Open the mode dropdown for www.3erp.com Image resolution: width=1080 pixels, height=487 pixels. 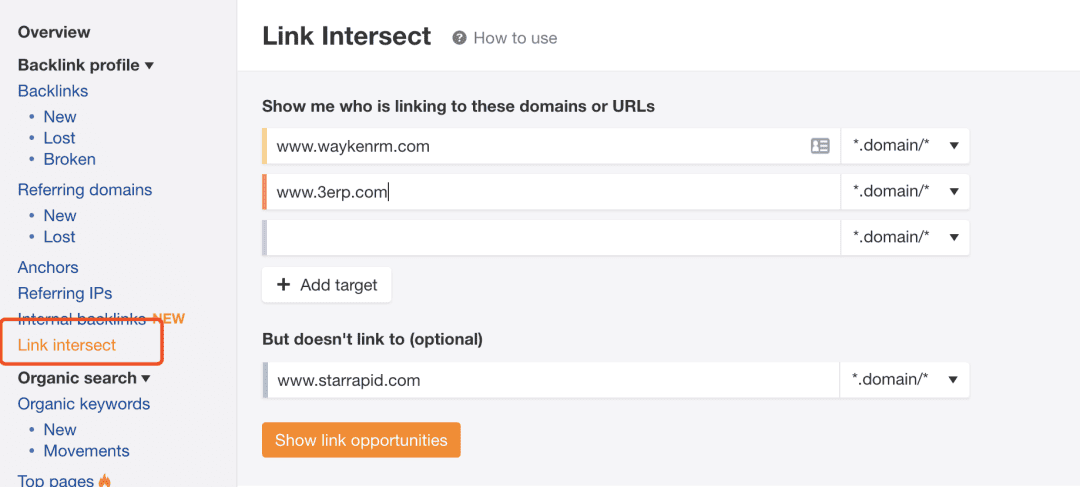coord(905,191)
